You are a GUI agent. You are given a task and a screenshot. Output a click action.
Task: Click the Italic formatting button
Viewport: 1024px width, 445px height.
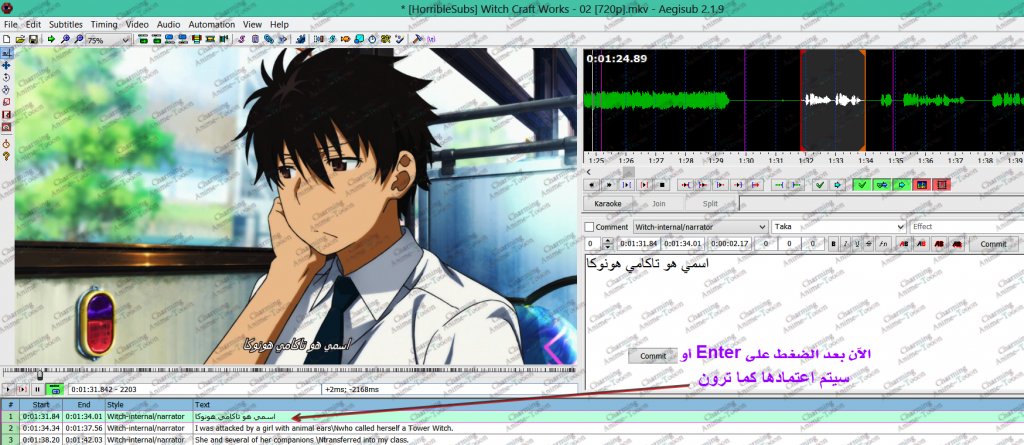click(x=844, y=243)
